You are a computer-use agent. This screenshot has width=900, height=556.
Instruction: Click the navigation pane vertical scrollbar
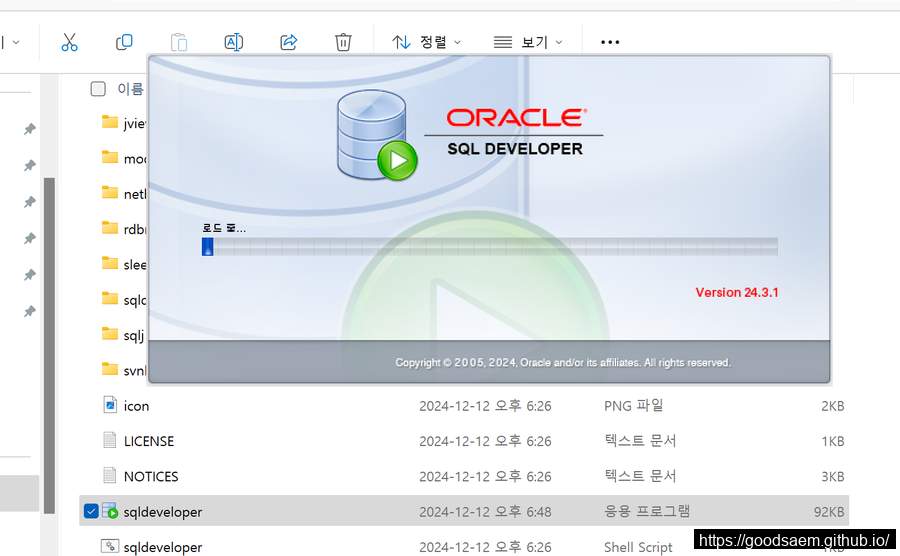(49, 345)
